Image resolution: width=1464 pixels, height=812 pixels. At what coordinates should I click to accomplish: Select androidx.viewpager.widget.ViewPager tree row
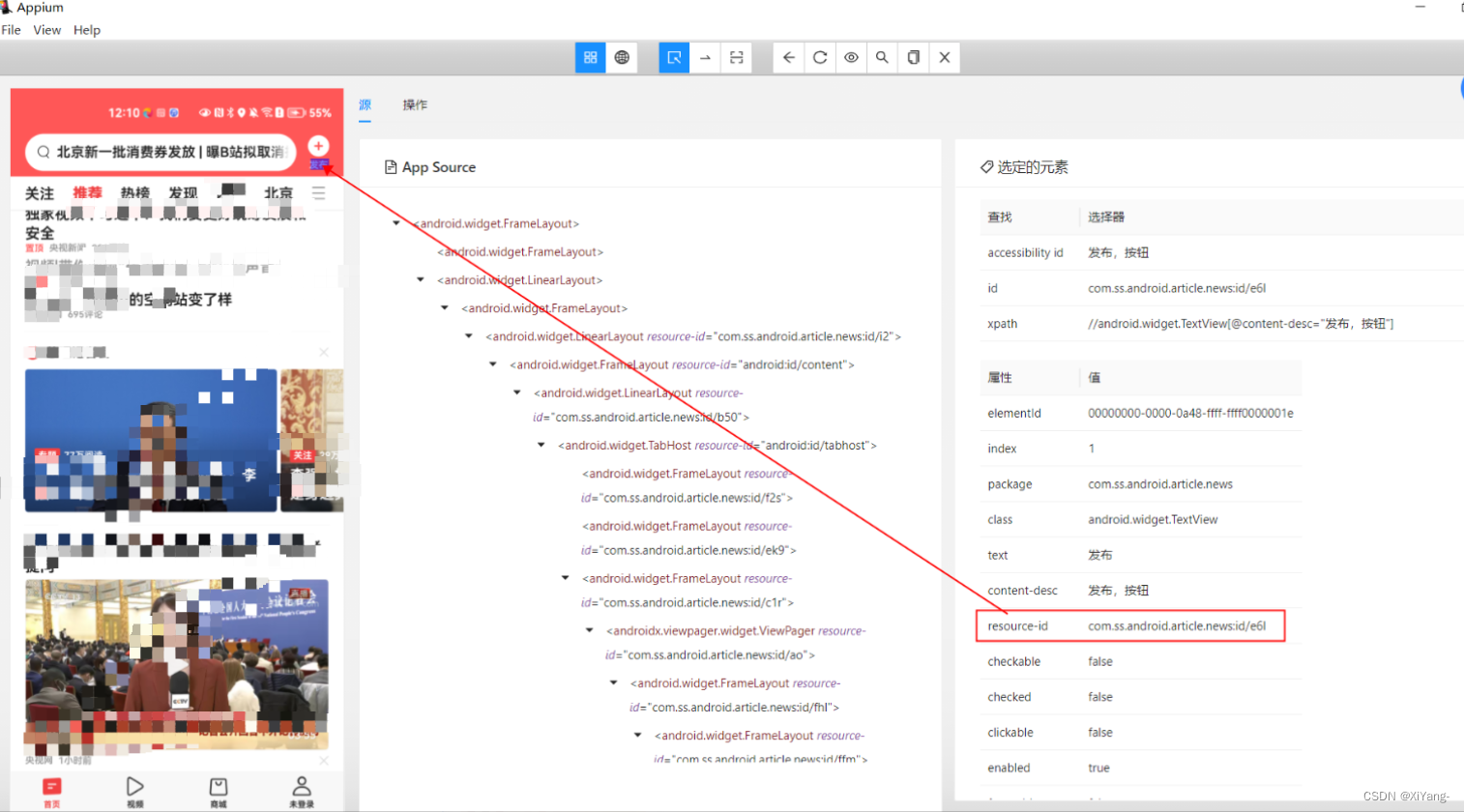(x=735, y=643)
